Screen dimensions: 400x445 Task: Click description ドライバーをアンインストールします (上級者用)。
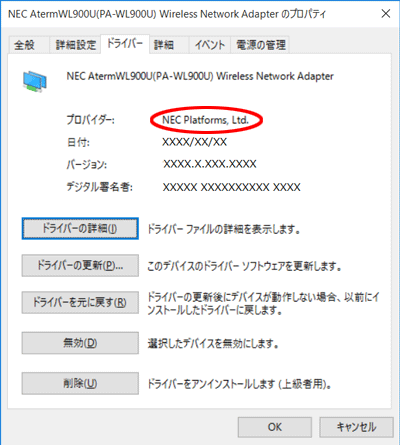pyautogui.click(x=239, y=384)
